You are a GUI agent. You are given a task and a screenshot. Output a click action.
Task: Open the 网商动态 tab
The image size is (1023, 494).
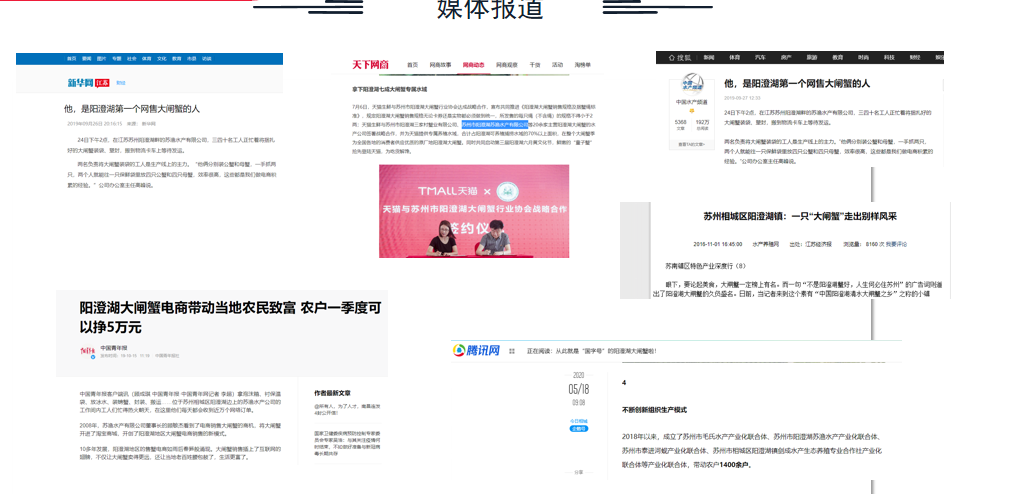473,65
